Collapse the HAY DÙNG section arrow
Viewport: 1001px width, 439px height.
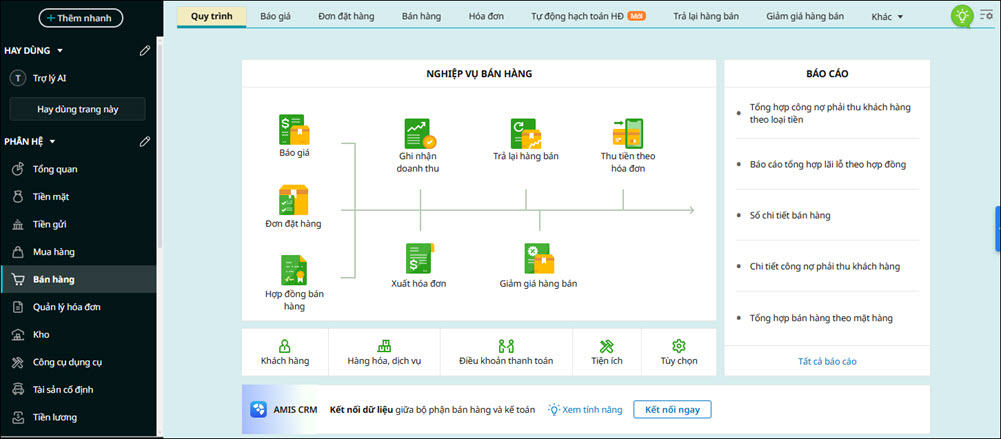pos(60,50)
